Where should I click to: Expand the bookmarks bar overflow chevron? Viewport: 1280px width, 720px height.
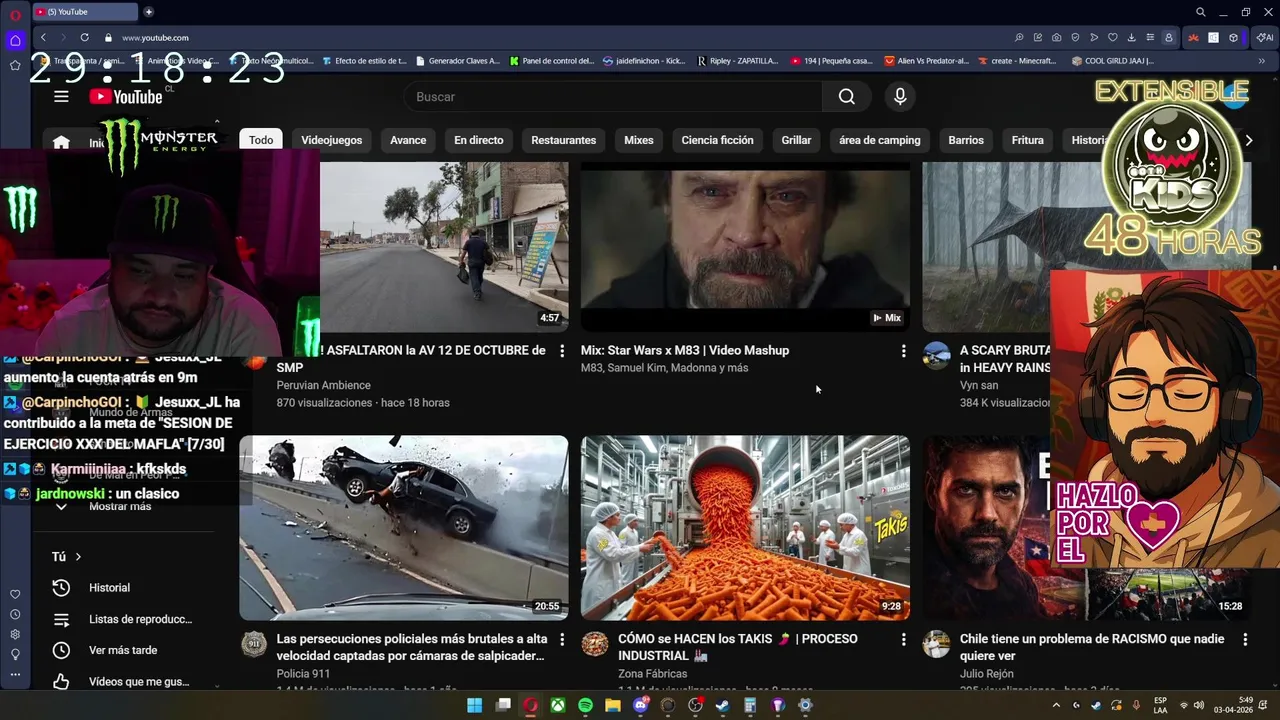[x=1261, y=61]
